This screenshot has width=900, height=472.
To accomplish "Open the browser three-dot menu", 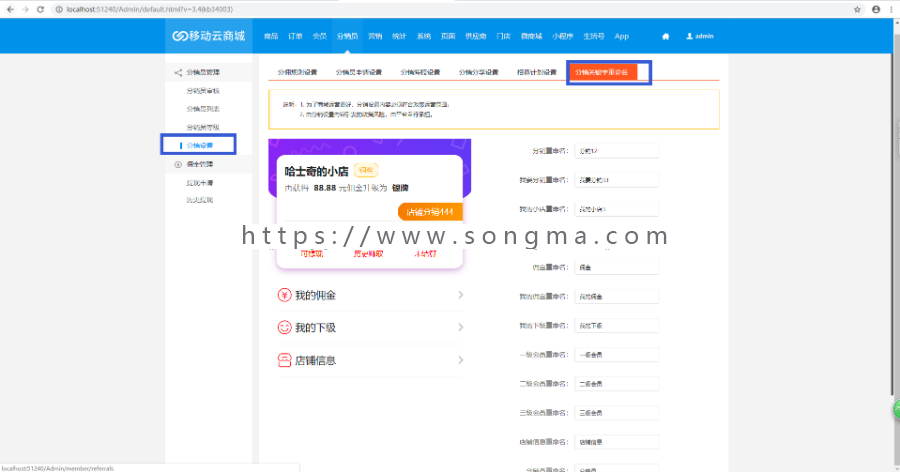I will point(891,9).
